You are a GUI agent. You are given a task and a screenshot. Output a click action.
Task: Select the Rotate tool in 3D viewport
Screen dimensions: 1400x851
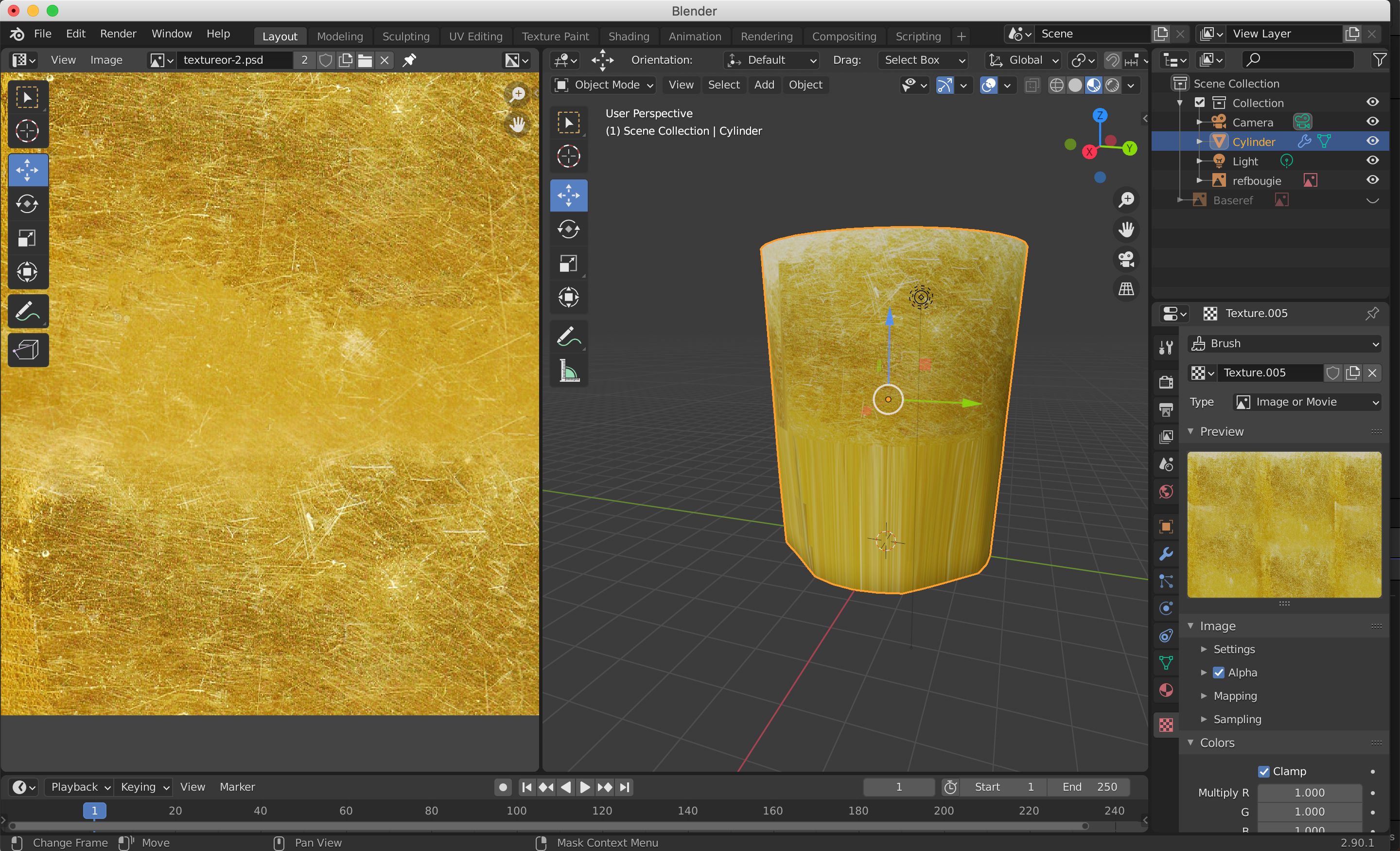(568, 229)
